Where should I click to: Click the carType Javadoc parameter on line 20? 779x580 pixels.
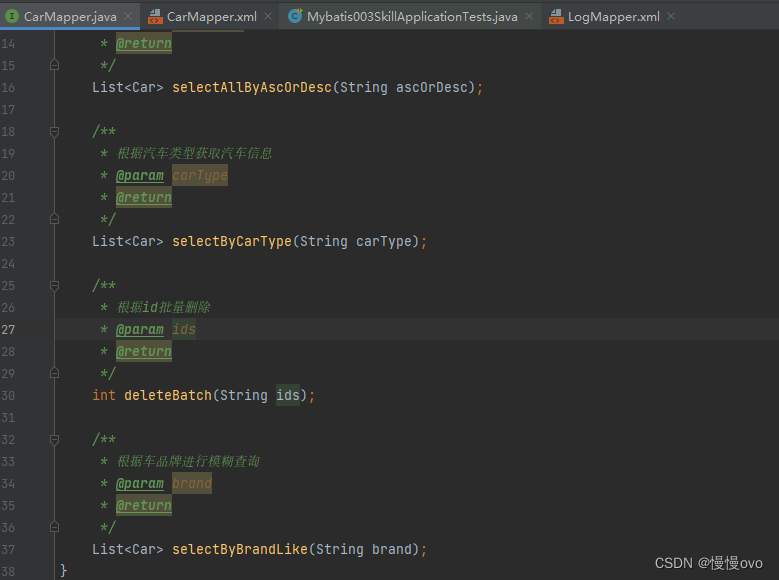(200, 175)
